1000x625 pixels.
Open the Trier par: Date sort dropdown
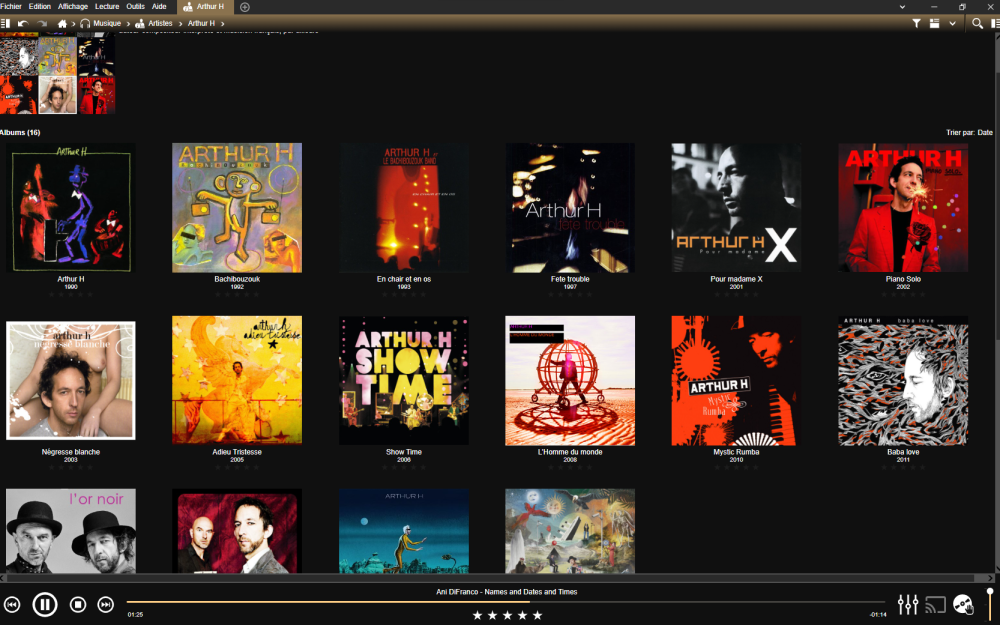coord(969,132)
